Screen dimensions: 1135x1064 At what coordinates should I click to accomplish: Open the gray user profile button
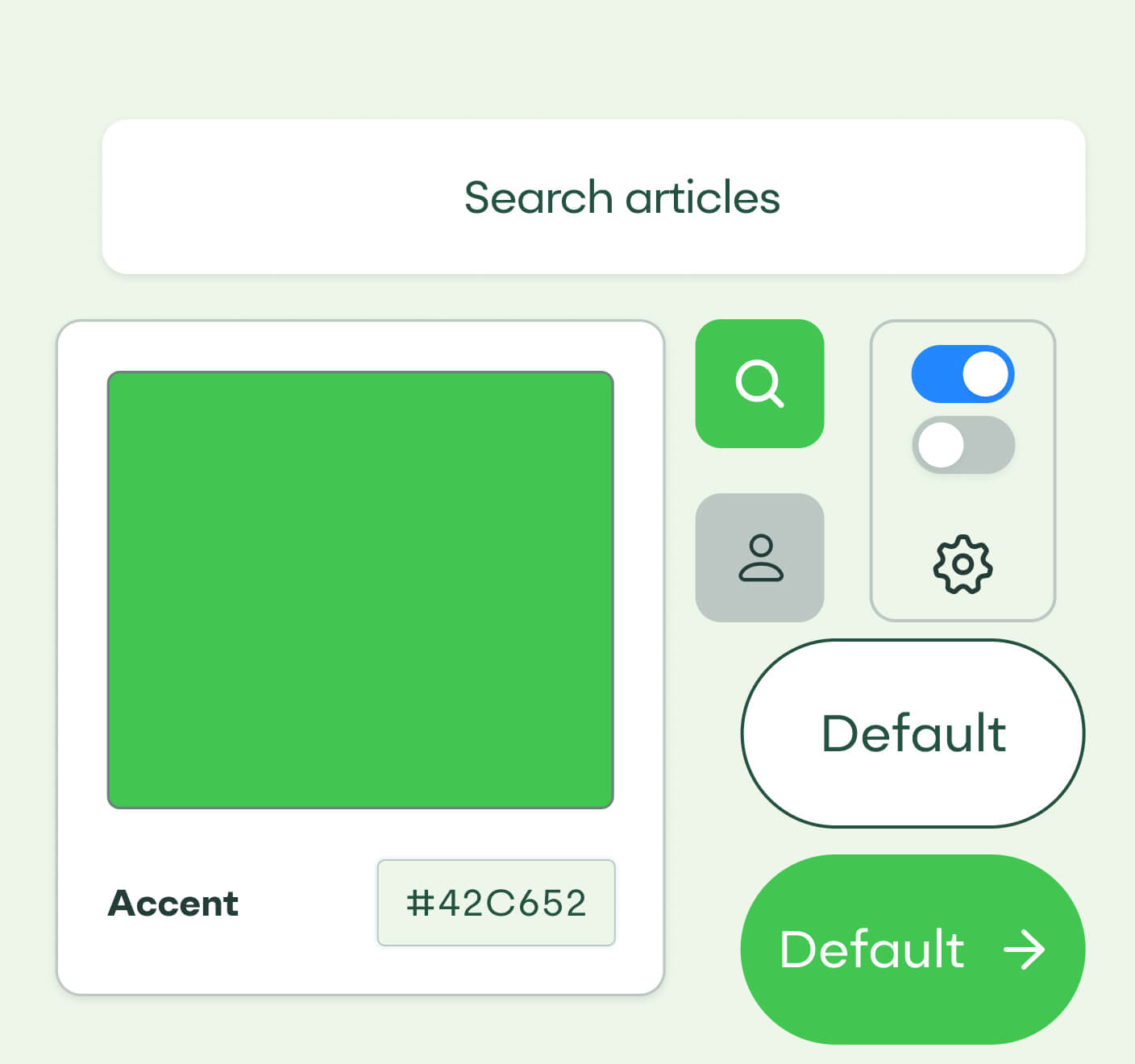tap(759, 558)
